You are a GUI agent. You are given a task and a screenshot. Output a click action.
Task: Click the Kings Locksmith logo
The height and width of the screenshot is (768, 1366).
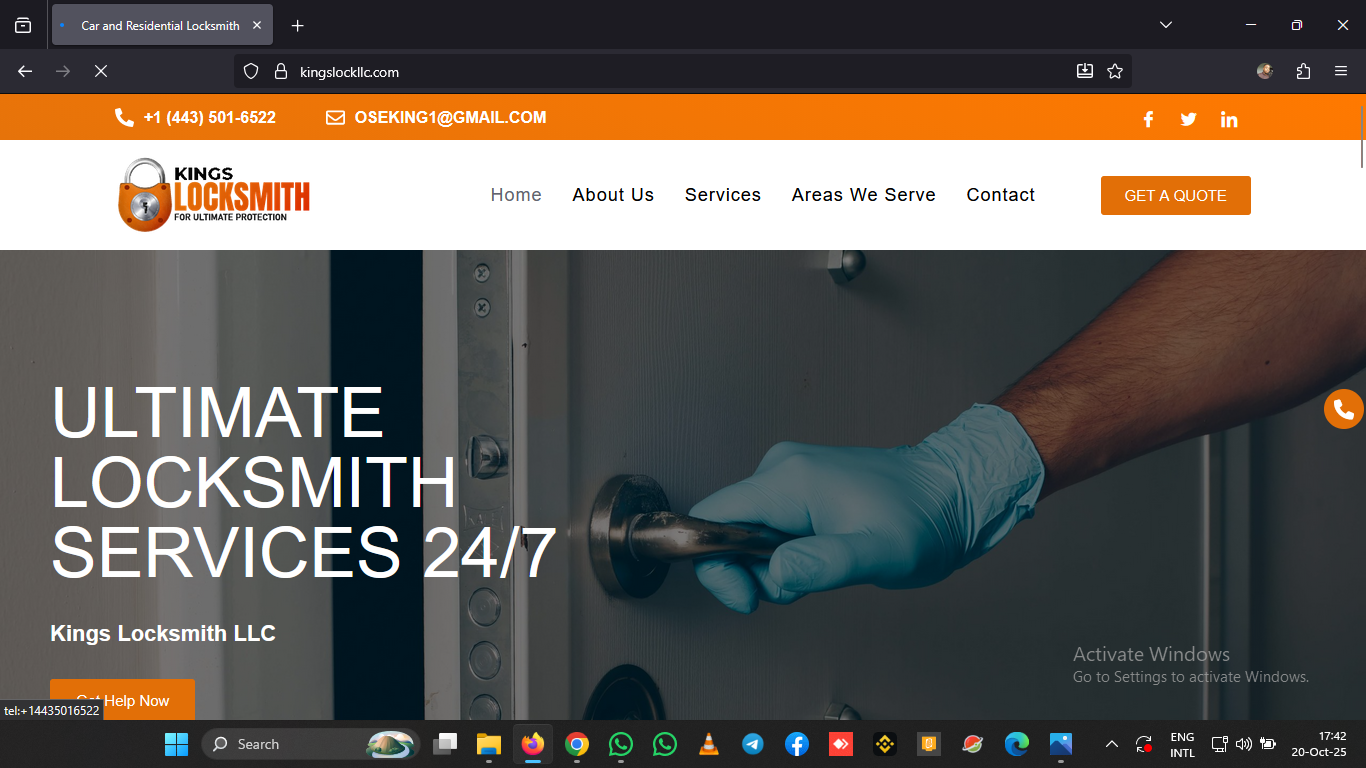214,195
